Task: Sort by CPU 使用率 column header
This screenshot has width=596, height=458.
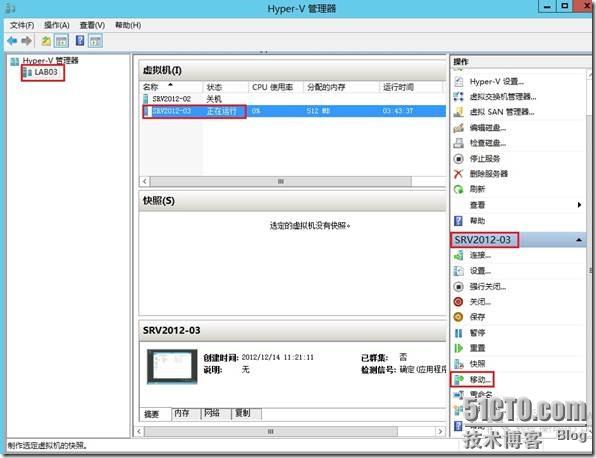Action: click(x=276, y=87)
